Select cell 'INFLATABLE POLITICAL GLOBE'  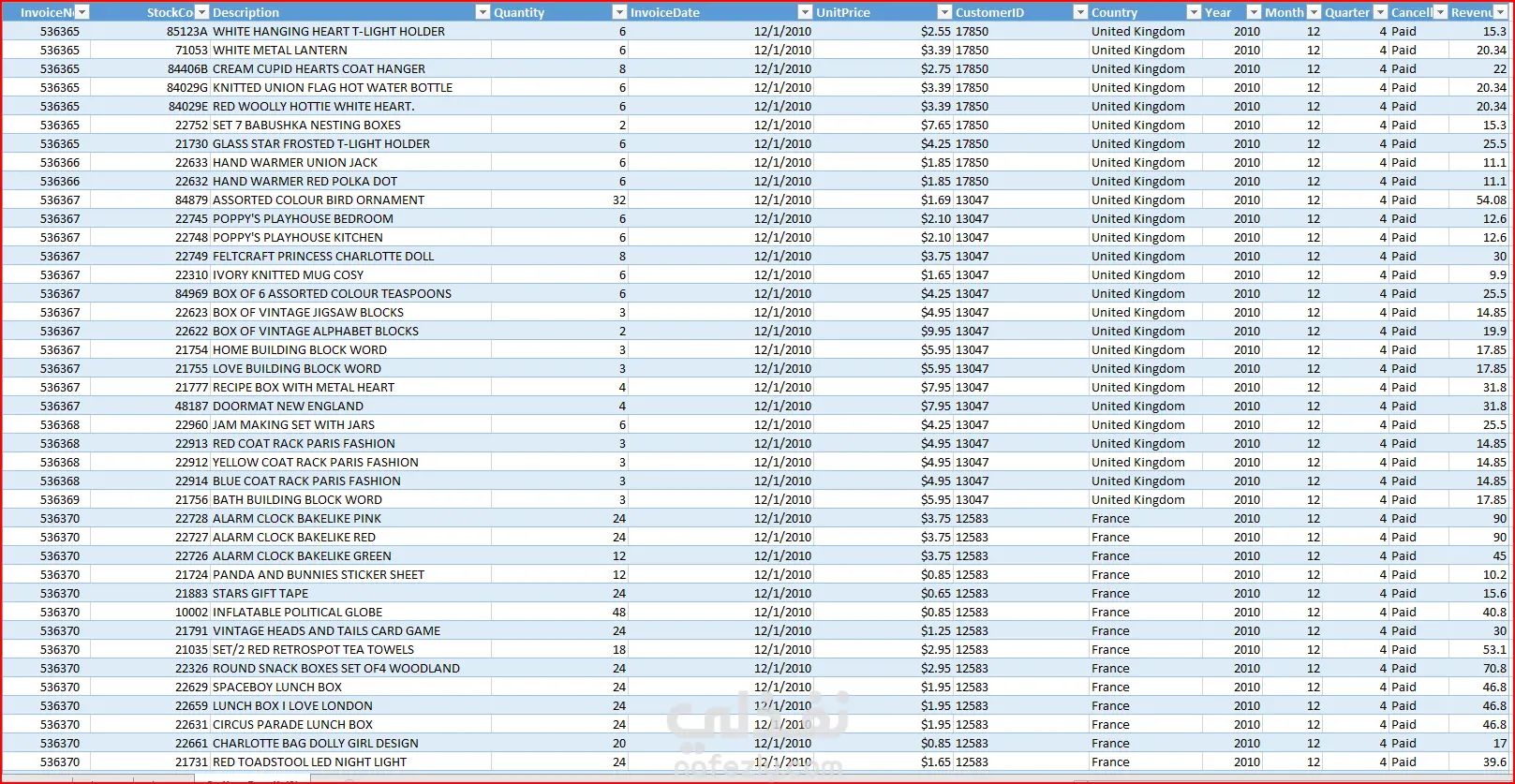pos(350,612)
